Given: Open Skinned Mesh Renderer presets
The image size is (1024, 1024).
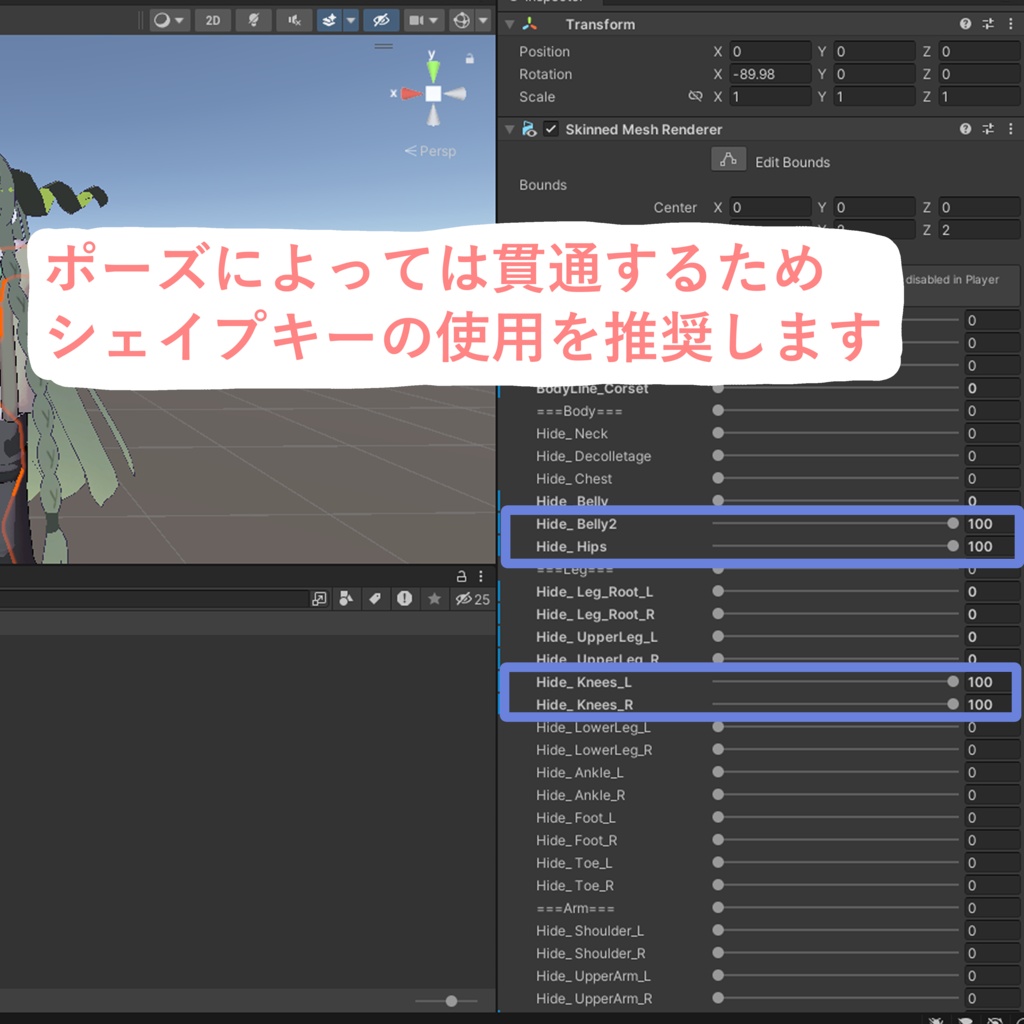Looking at the screenshot, I should point(988,129).
